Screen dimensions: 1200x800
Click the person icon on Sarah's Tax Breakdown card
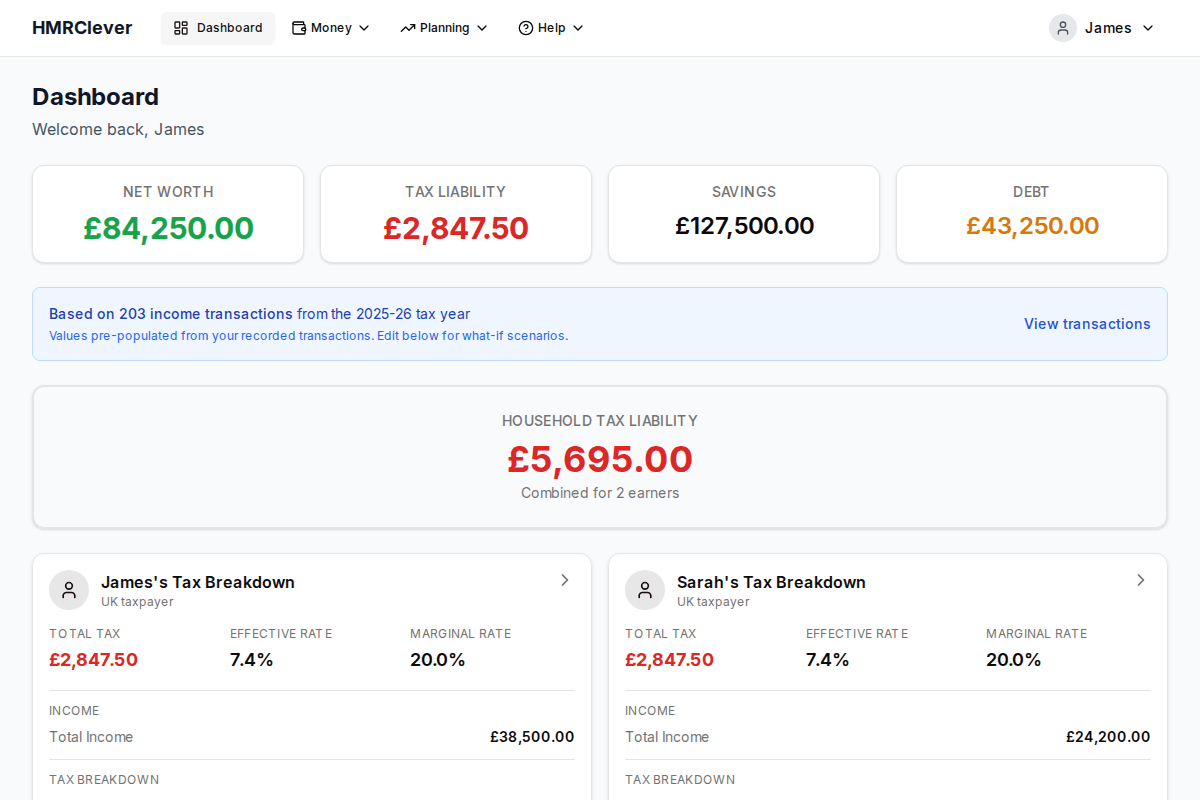tap(644, 590)
